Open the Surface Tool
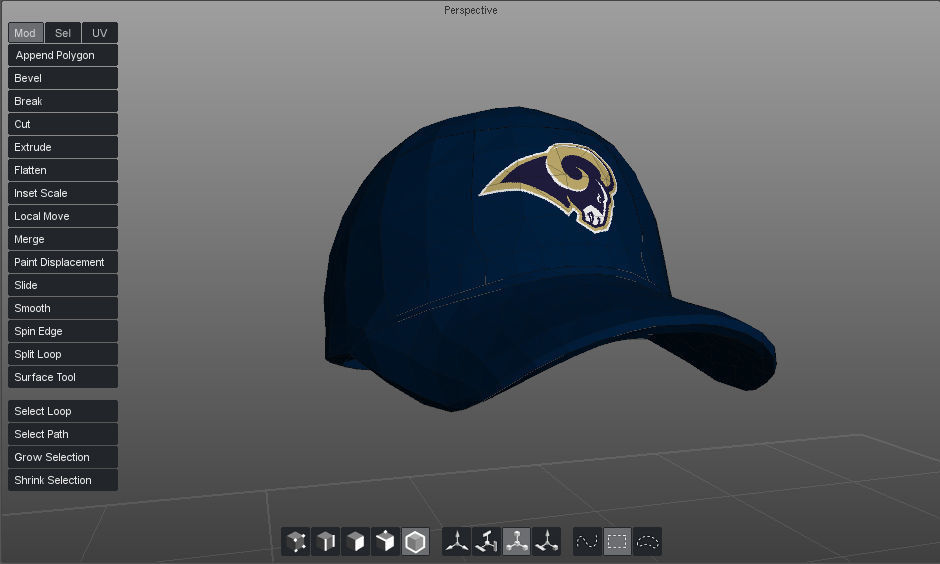This screenshot has height=564, width=940. point(63,377)
